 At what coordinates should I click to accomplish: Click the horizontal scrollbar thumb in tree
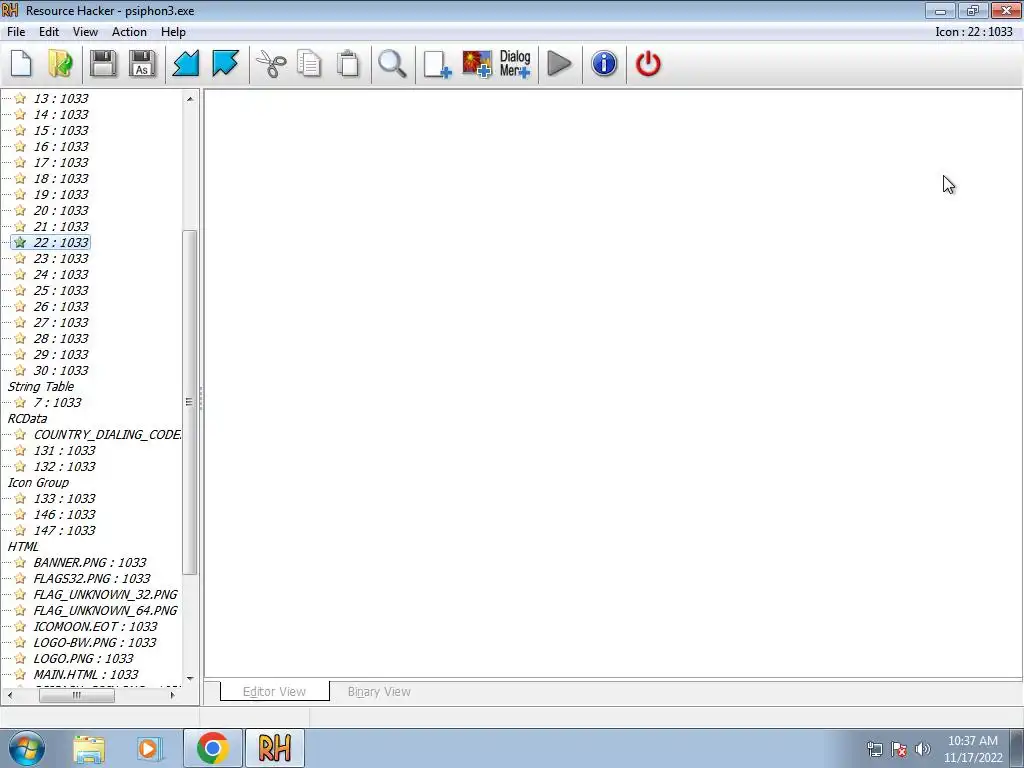tap(76, 696)
